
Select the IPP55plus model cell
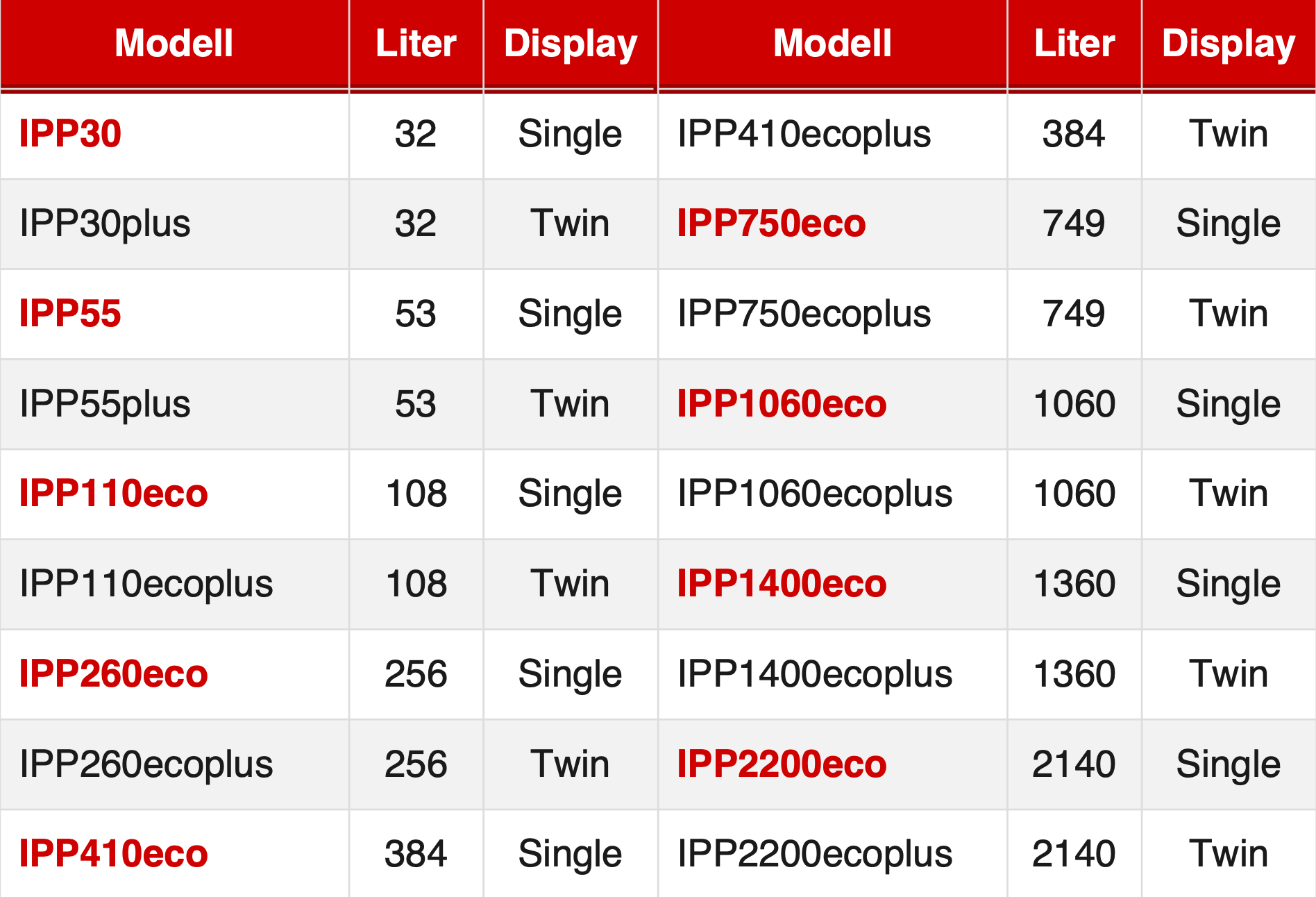(174, 404)
